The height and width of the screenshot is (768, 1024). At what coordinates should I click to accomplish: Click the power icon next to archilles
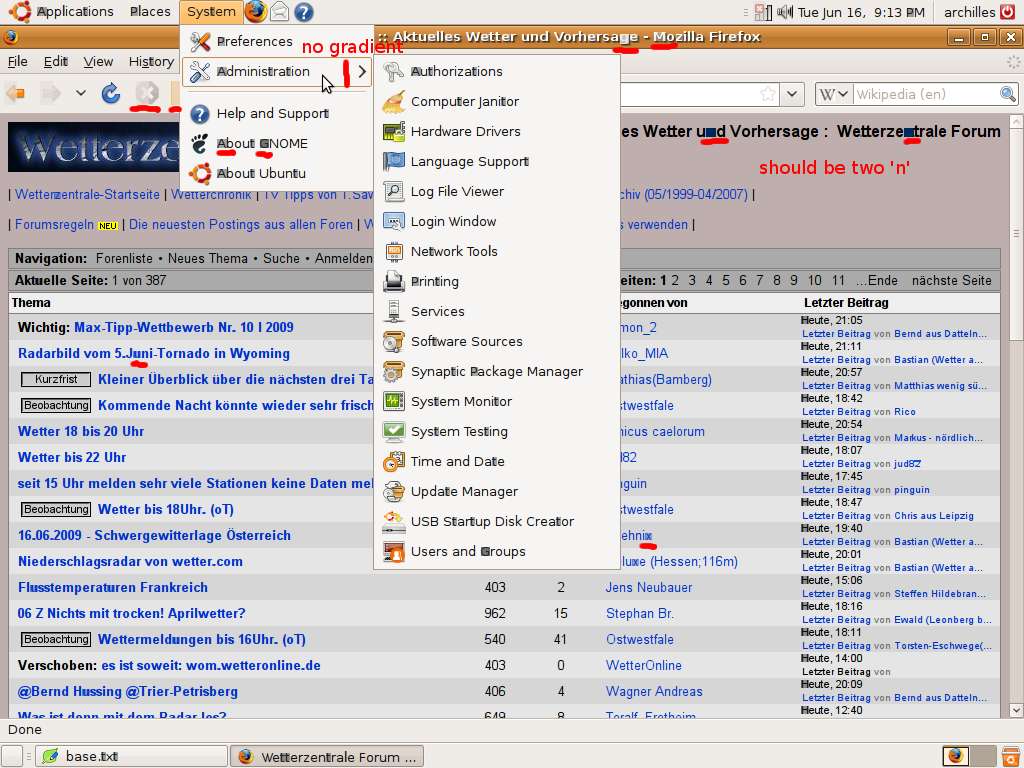pos(1010,12)
